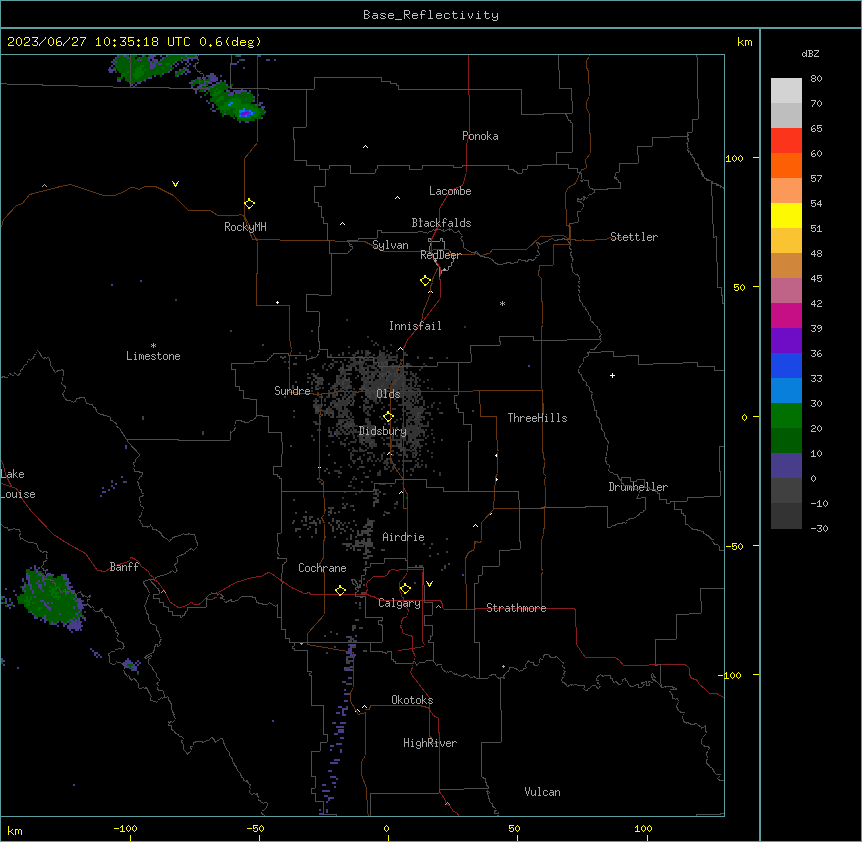This screenshot has width=862, height=842.
Task: Click the Okotoks label
Action: pos(412,700)
